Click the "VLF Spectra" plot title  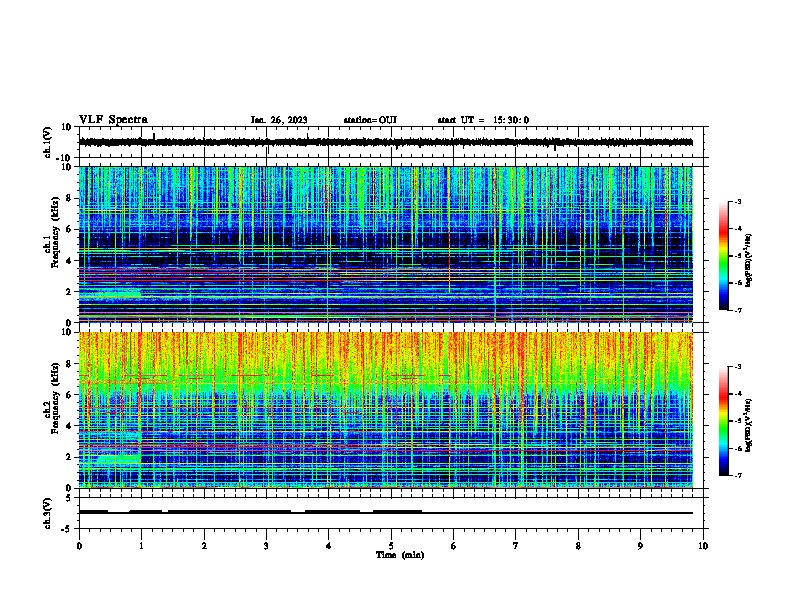point(113,120)
